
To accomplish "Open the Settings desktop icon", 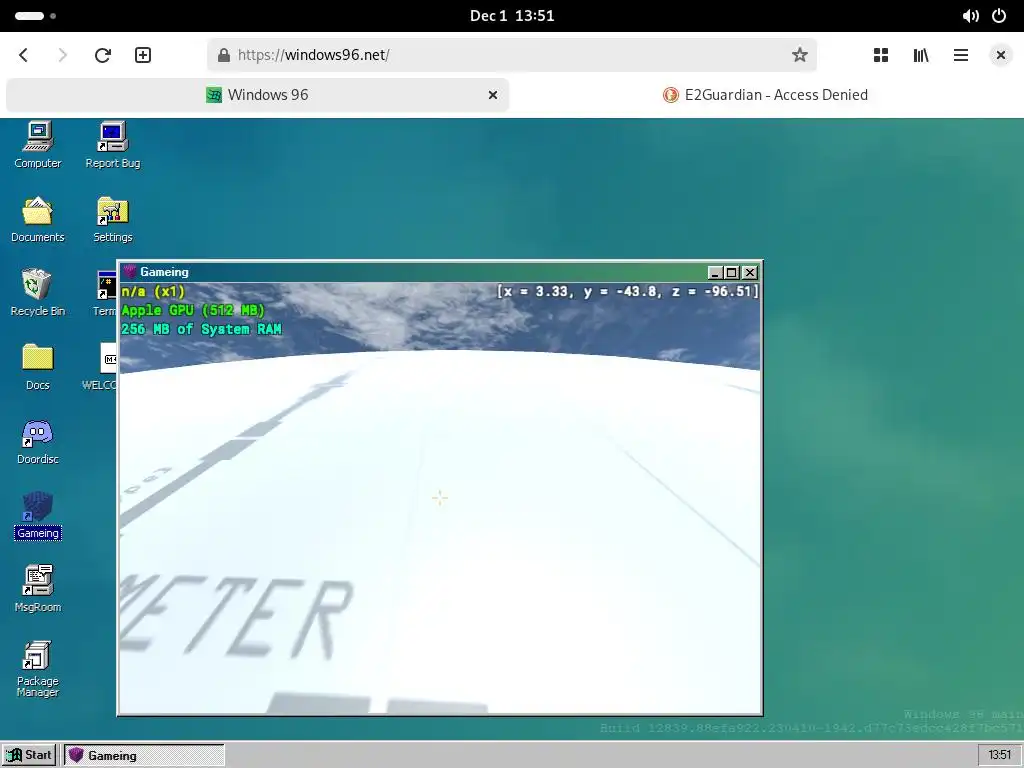I will tap(112, 219).
